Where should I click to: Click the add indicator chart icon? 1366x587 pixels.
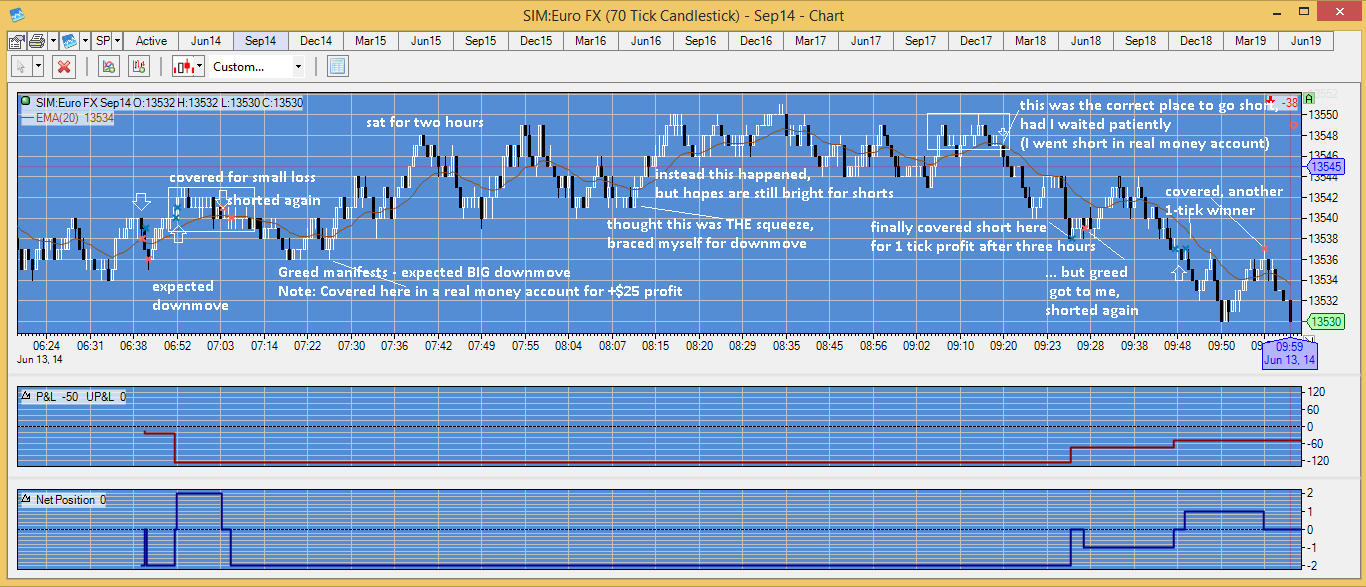pyautogui.click(x=110, y=67)
